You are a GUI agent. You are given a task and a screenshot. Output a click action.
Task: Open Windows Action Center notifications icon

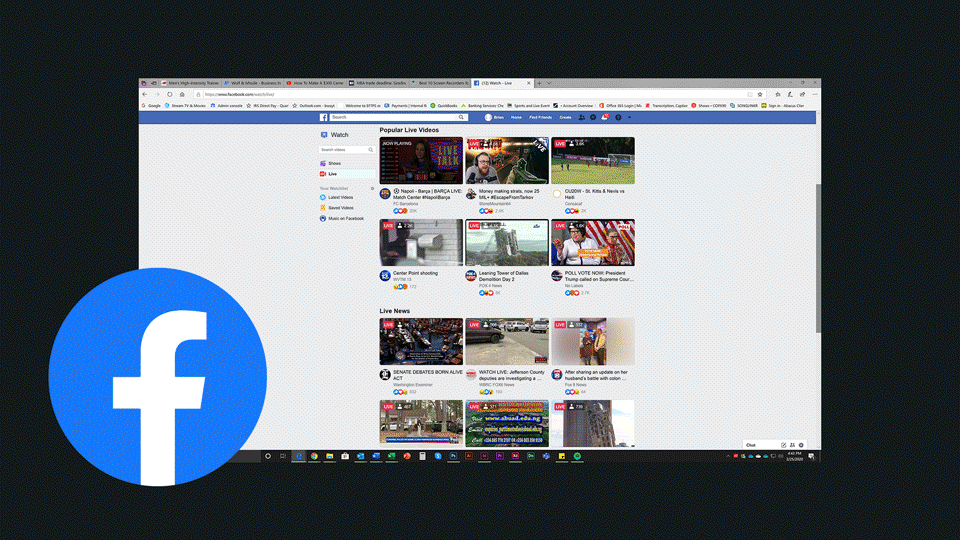pyautogui.click(x=811, y=456)
